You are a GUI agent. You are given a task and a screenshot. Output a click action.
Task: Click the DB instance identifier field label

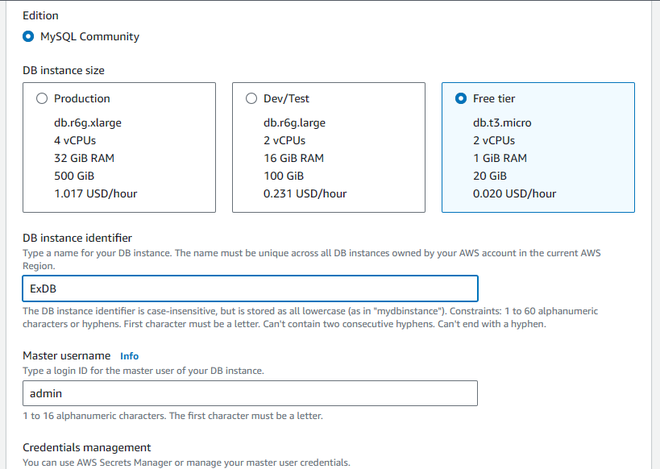pos(77,238)
